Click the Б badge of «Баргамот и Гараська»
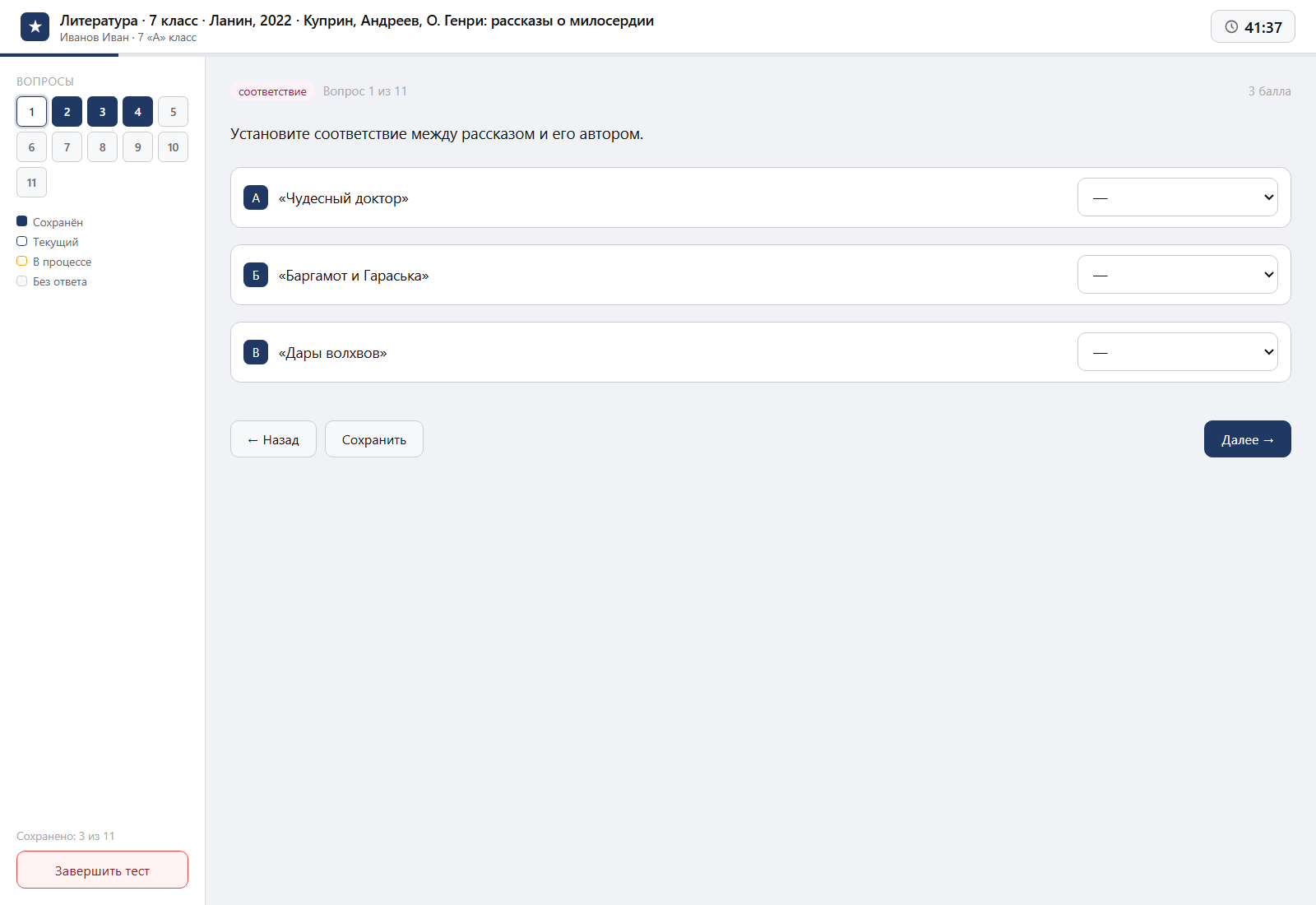 click(x=256, y=275)
